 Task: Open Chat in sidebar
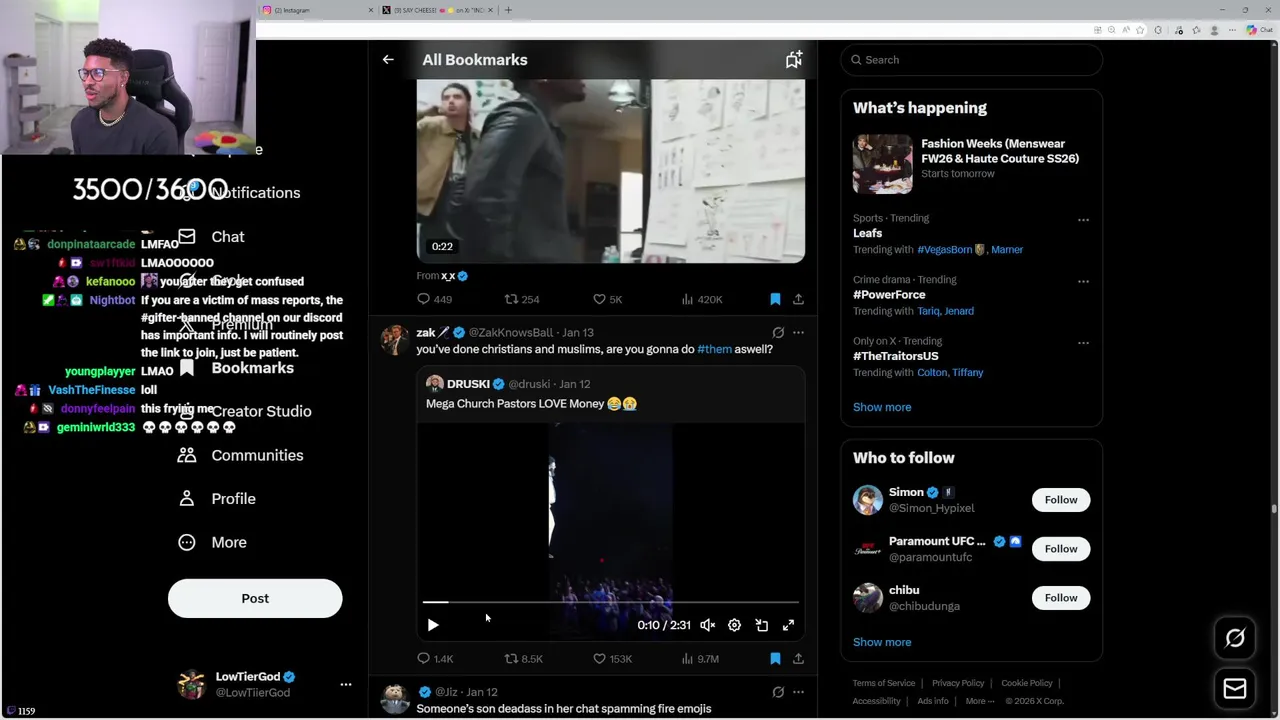pos(212,237)
